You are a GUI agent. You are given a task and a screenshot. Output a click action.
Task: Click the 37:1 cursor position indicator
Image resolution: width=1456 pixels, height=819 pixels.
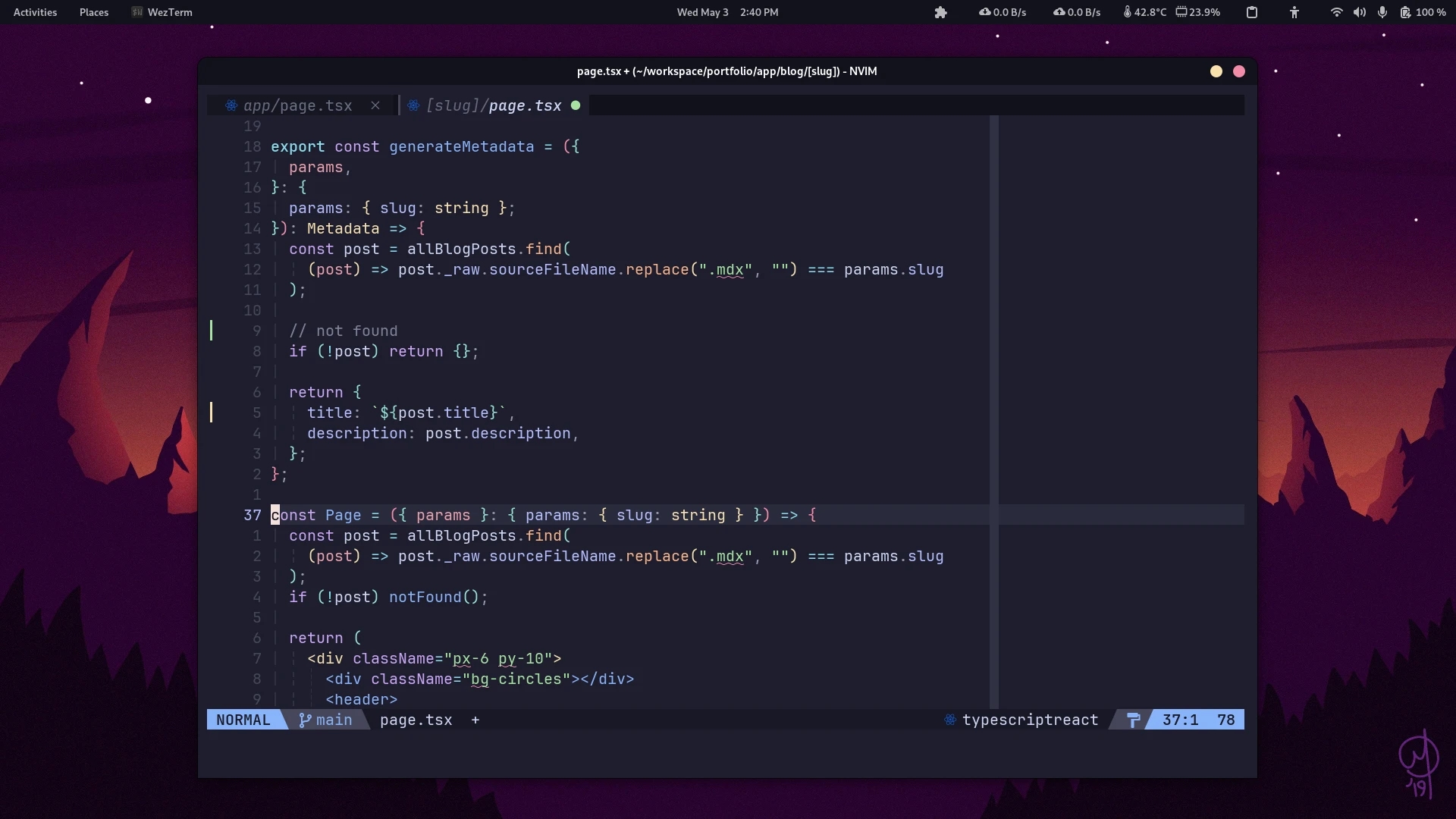(1181, 720)
